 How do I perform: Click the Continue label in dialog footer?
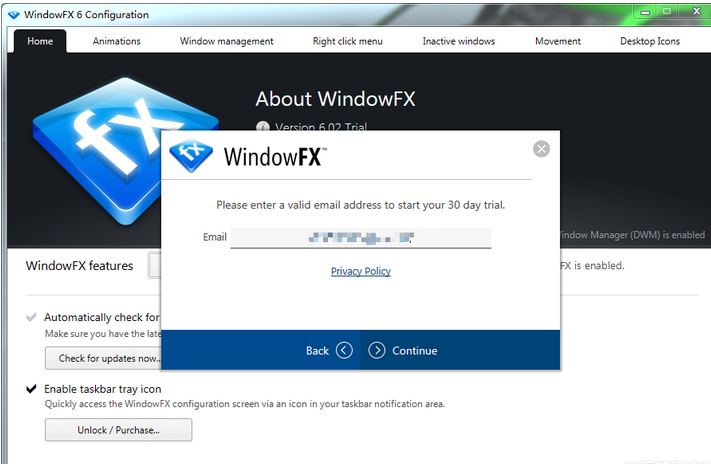click(x=414, y=351)
